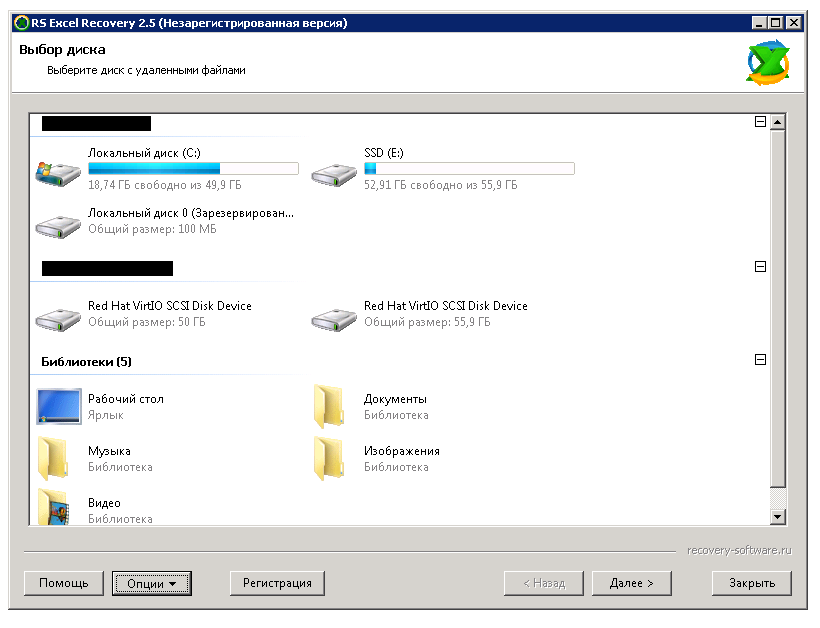Click the SSD (E:) usage bar

[x=469, y=168]
